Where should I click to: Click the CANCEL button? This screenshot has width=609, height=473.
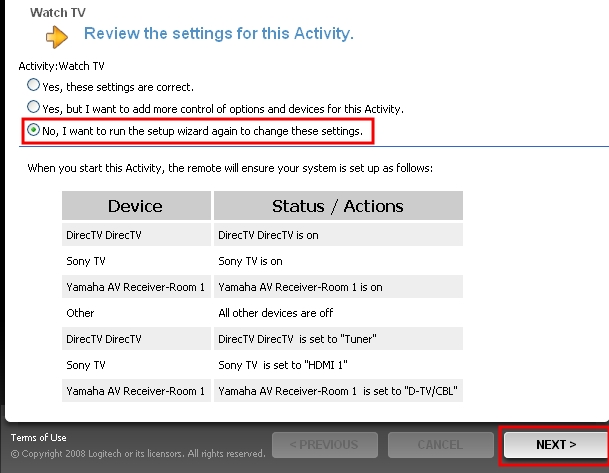[x=440, y=445]
